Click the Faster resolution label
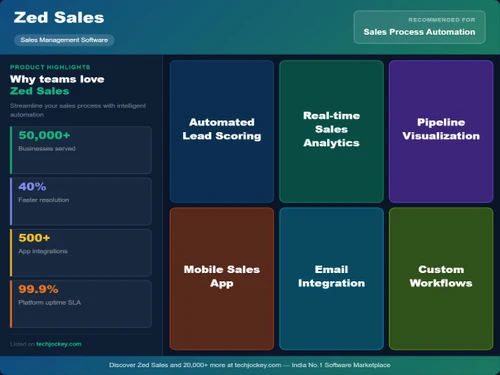 [x=44, y=200]
